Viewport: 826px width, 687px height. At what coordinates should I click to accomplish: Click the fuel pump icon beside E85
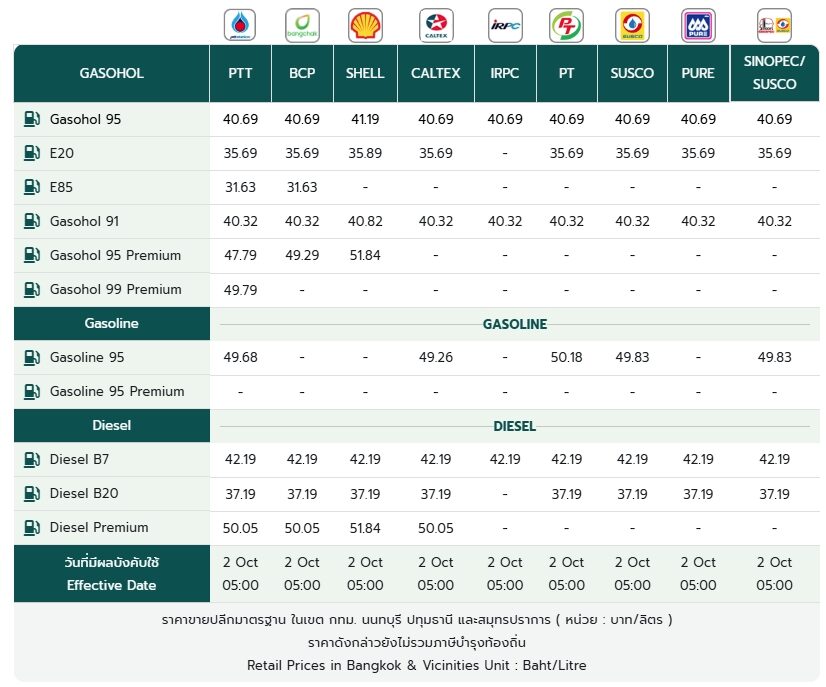tap(32, 187)
